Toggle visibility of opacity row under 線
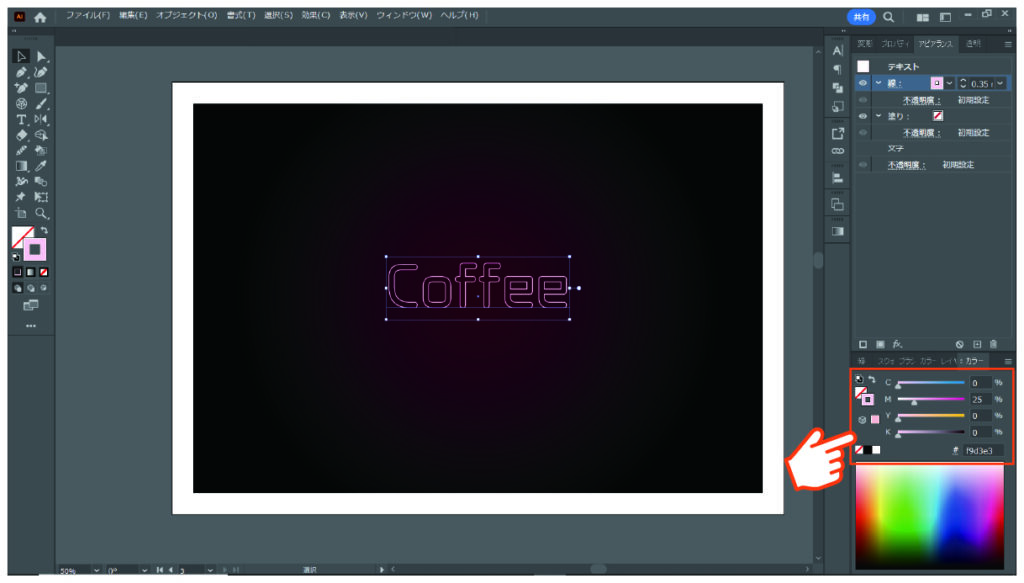Image resolution: width=1024 pixels, height=583 pixels. pos(863,100)
